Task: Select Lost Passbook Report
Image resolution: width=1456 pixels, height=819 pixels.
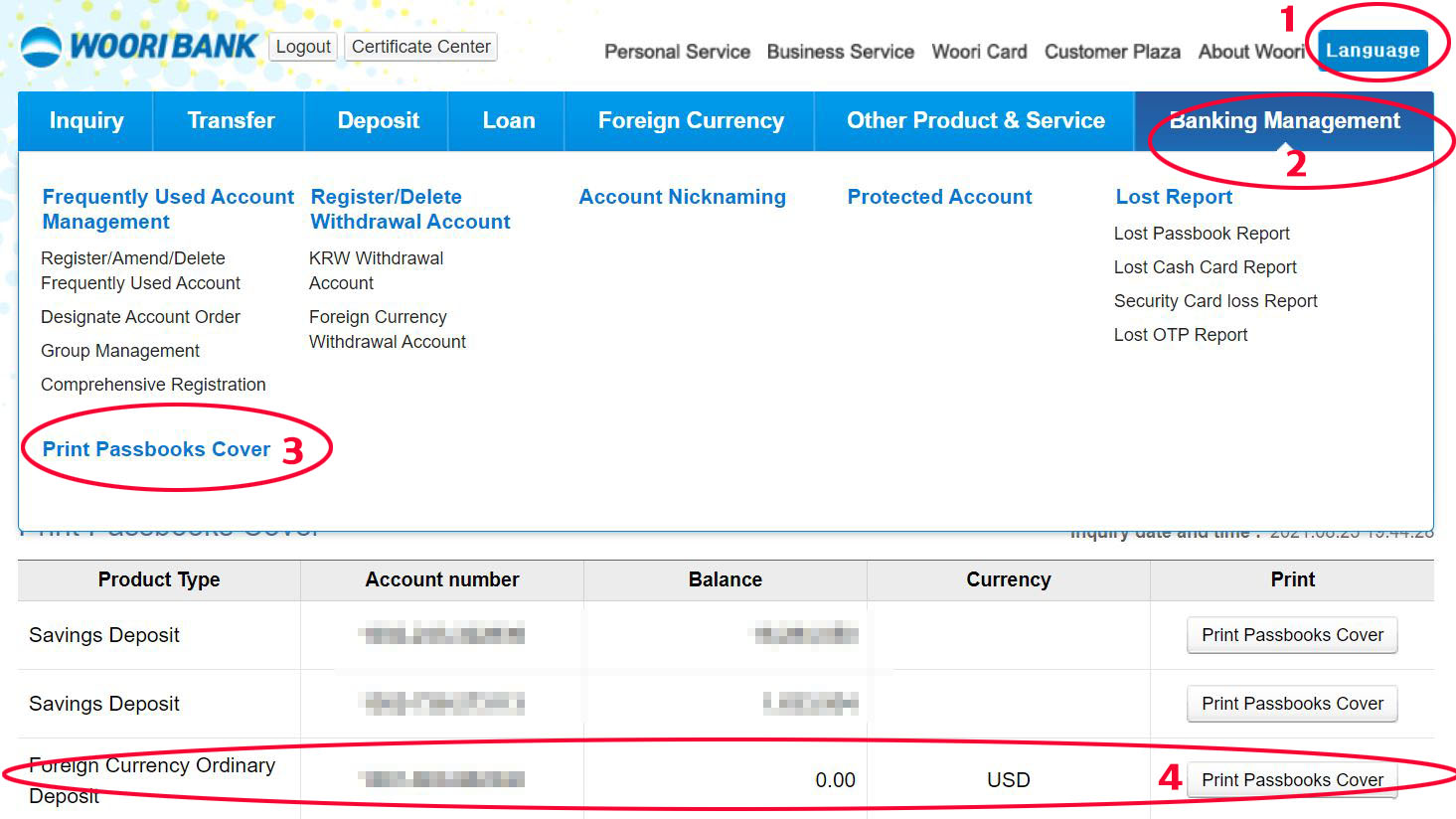Action: [1202, 234]
